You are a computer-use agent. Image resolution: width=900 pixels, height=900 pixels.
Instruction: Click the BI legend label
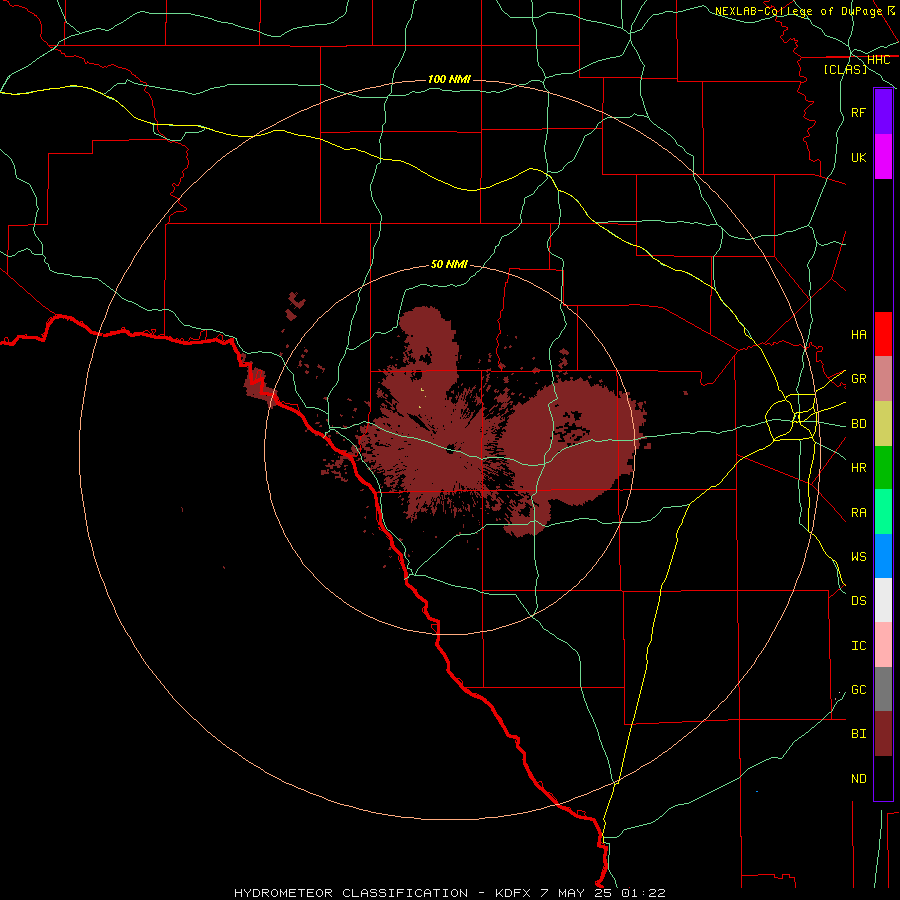(858, 734)
